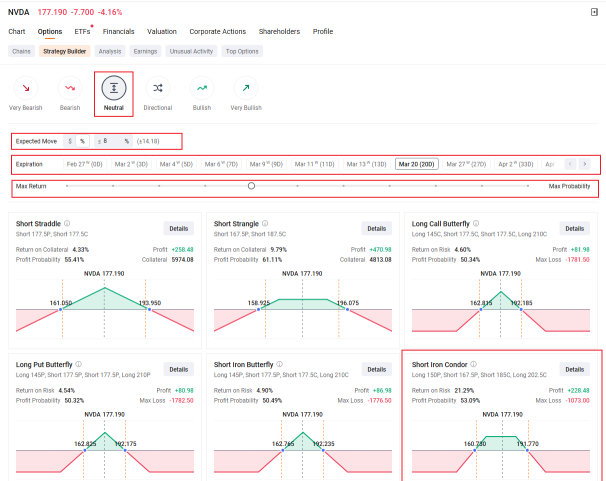
Task: Click the Max Return end of slider
Action: [x=67, y=186]
